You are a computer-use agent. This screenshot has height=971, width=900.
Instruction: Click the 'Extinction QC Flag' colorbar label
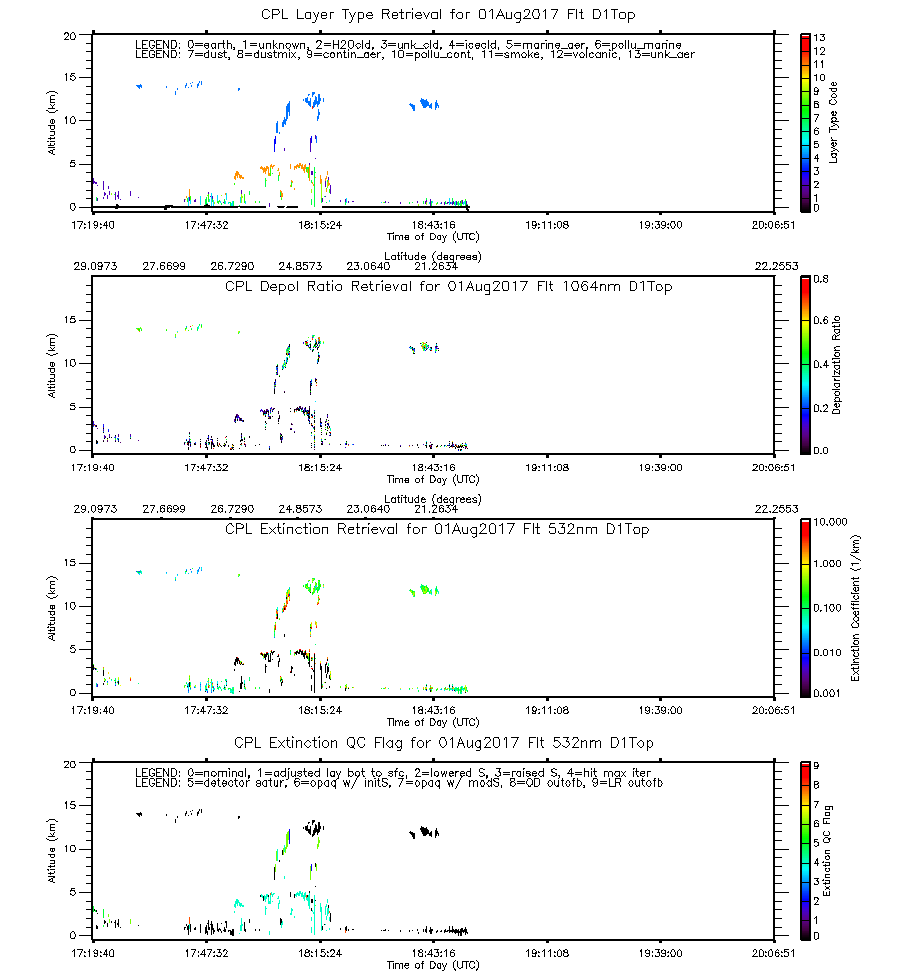pos(827,851)
